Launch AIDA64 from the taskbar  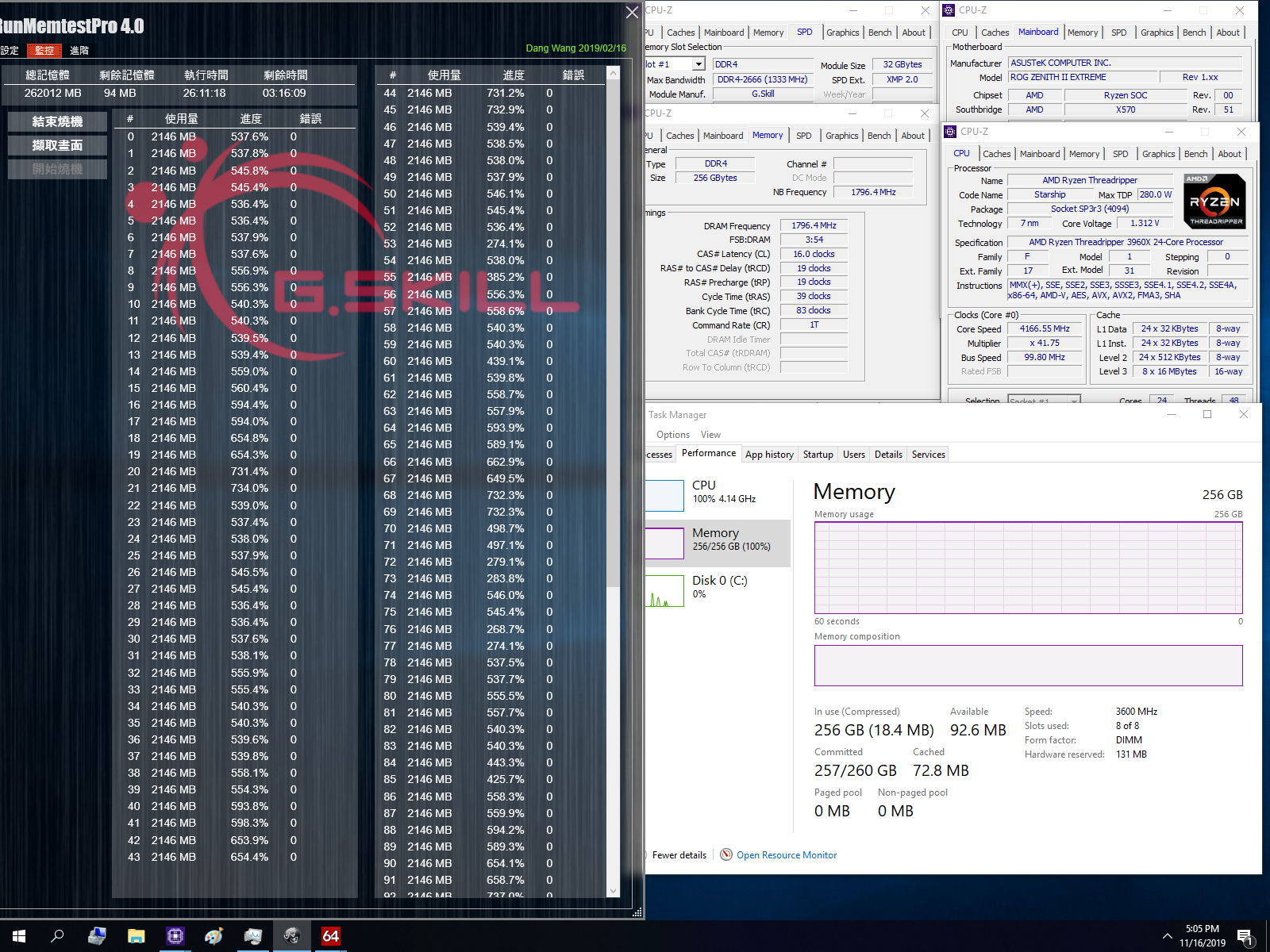coord(330,936)
